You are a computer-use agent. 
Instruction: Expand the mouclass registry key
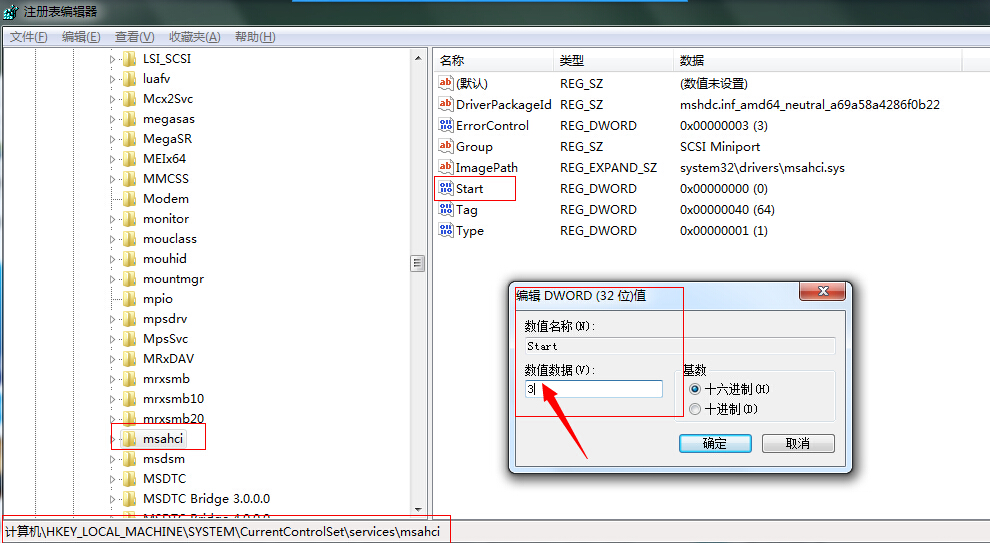[x=113, y=239]
